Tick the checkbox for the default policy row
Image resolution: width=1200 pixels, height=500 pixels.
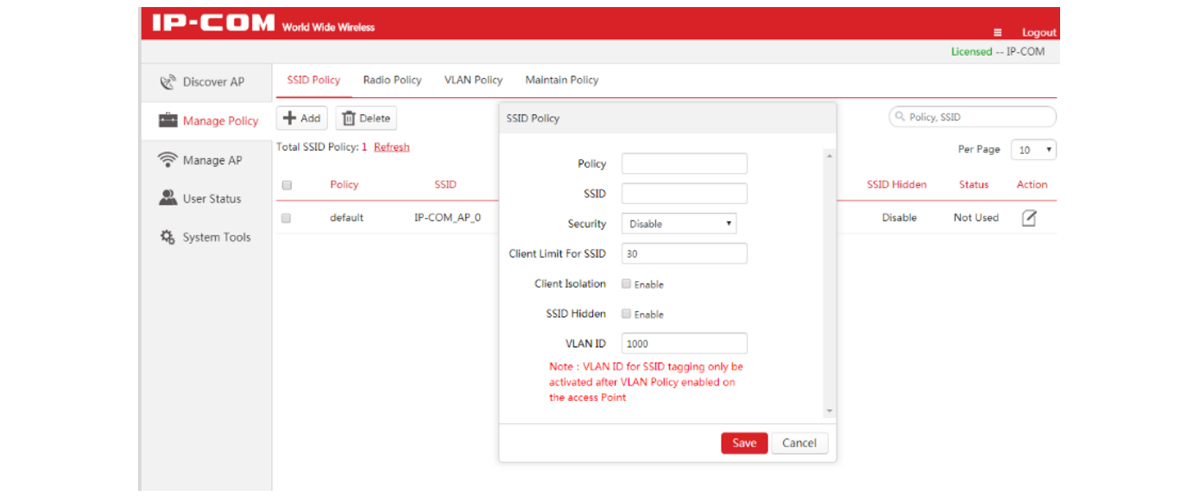pos(287,218)
